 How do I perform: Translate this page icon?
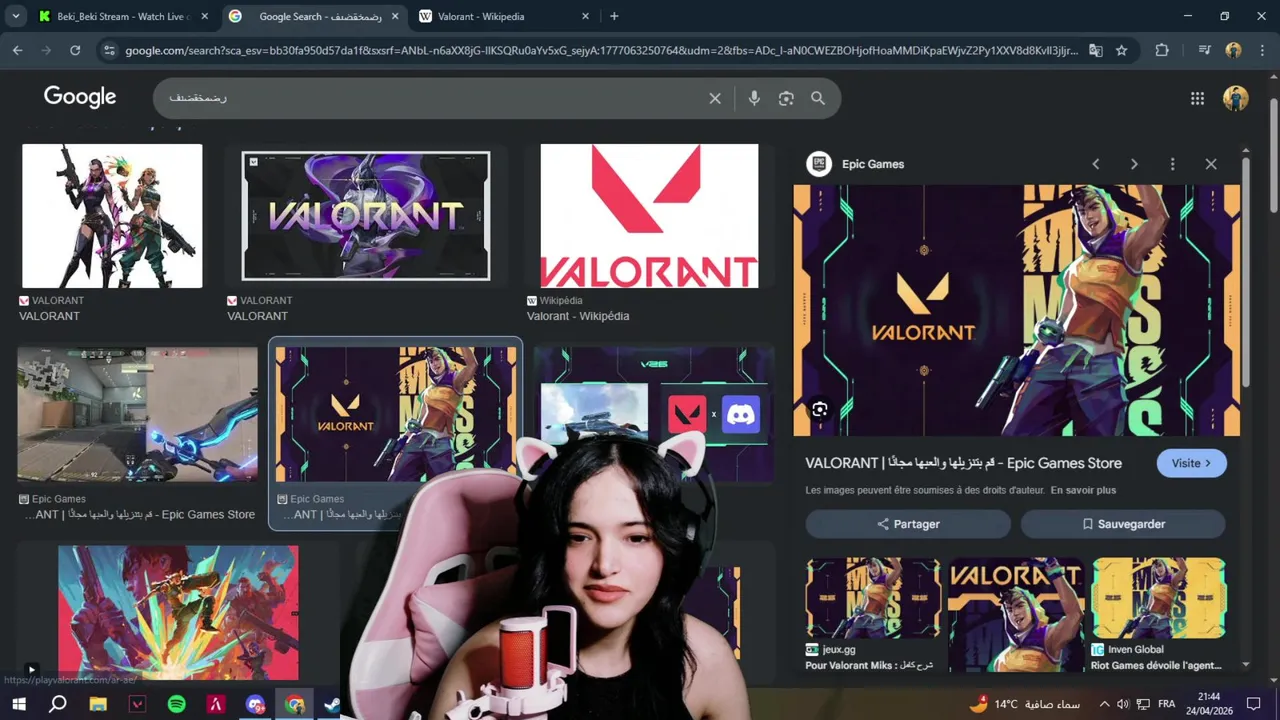pos(1096,50)
